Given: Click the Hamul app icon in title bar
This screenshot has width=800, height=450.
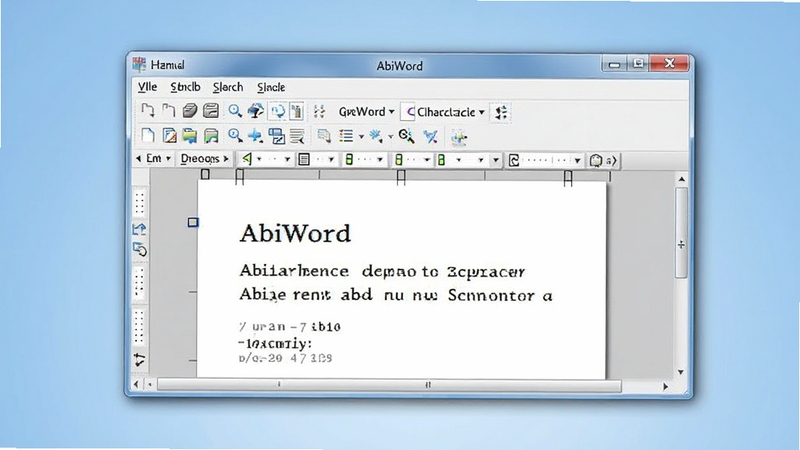Looking at the screenshot, I should [139, 64].
